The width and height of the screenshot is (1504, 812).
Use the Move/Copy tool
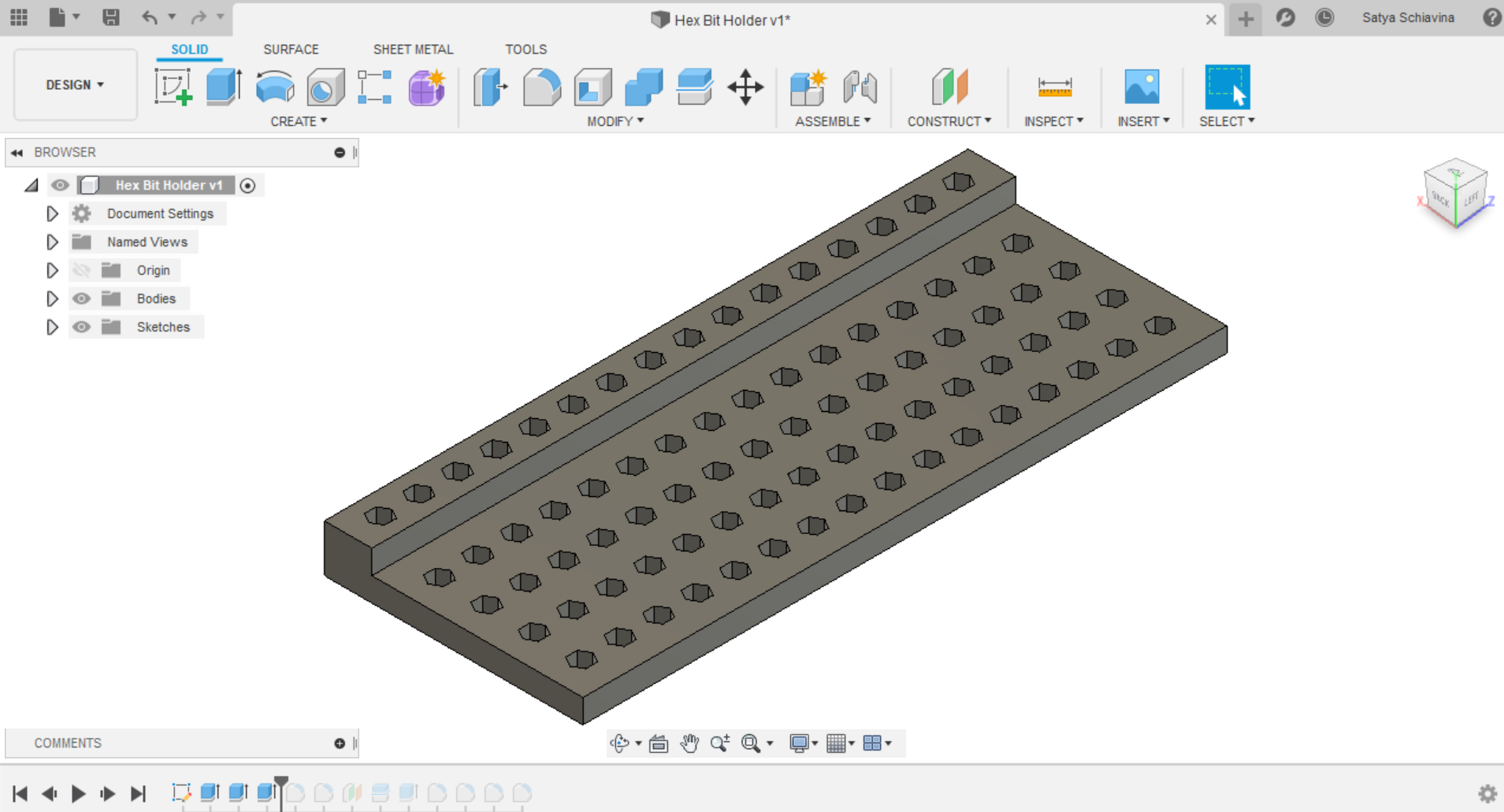pyautogui.click(x=744, y=87)
